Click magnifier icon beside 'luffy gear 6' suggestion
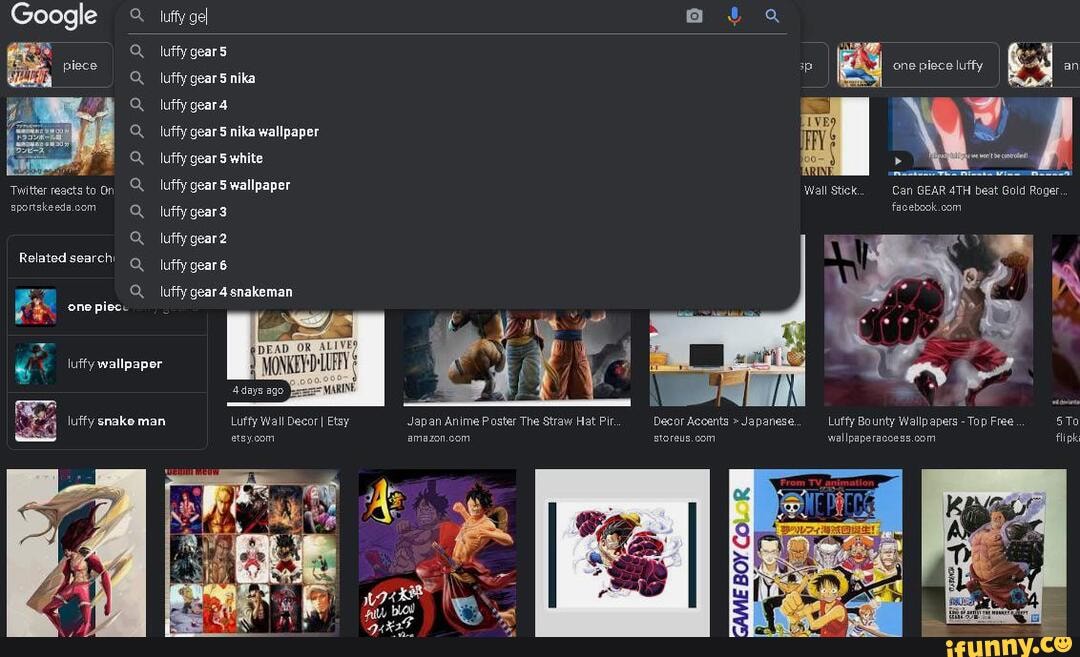Screen dimensions: 1080x657 coord(138,265)
